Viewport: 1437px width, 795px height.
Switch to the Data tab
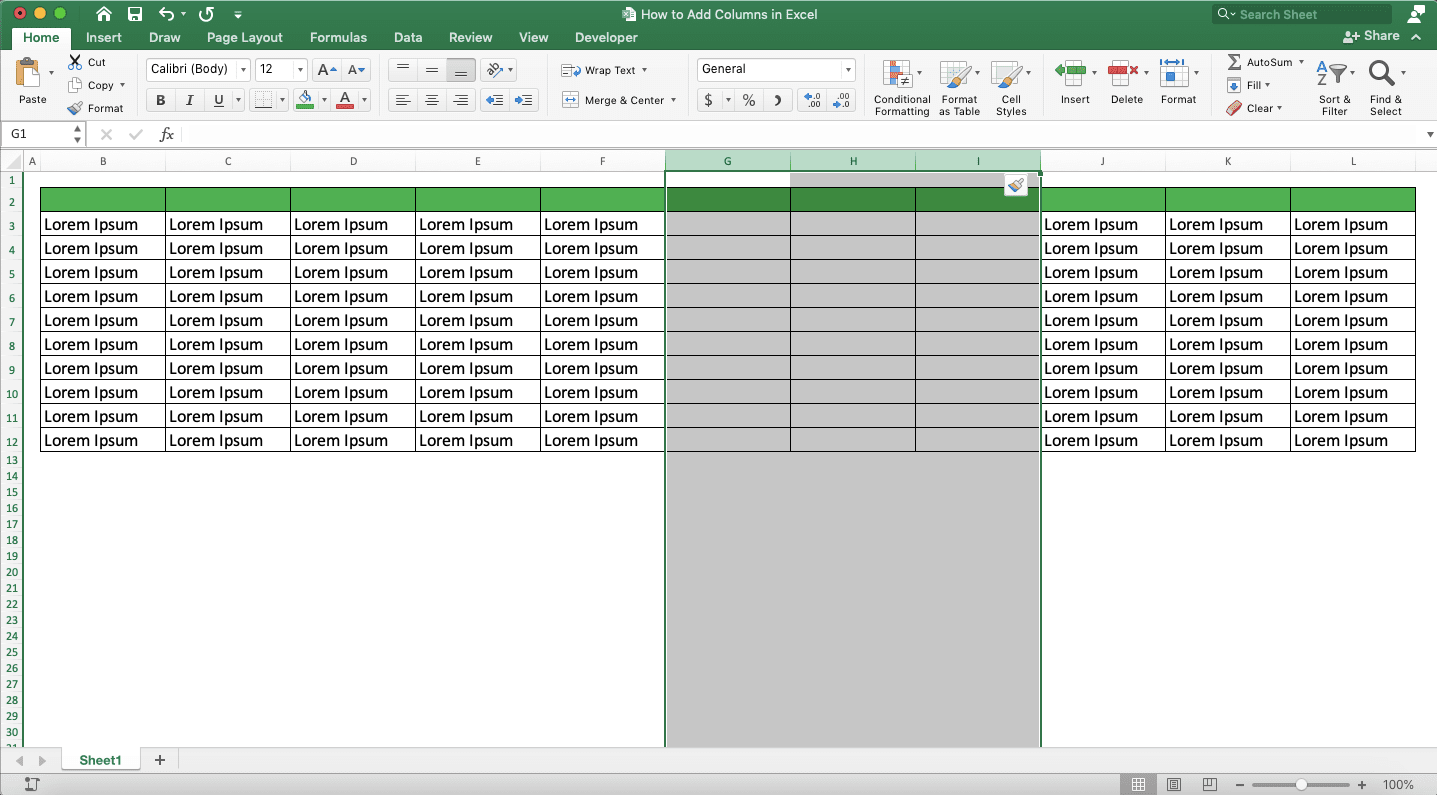pos(408,37)
